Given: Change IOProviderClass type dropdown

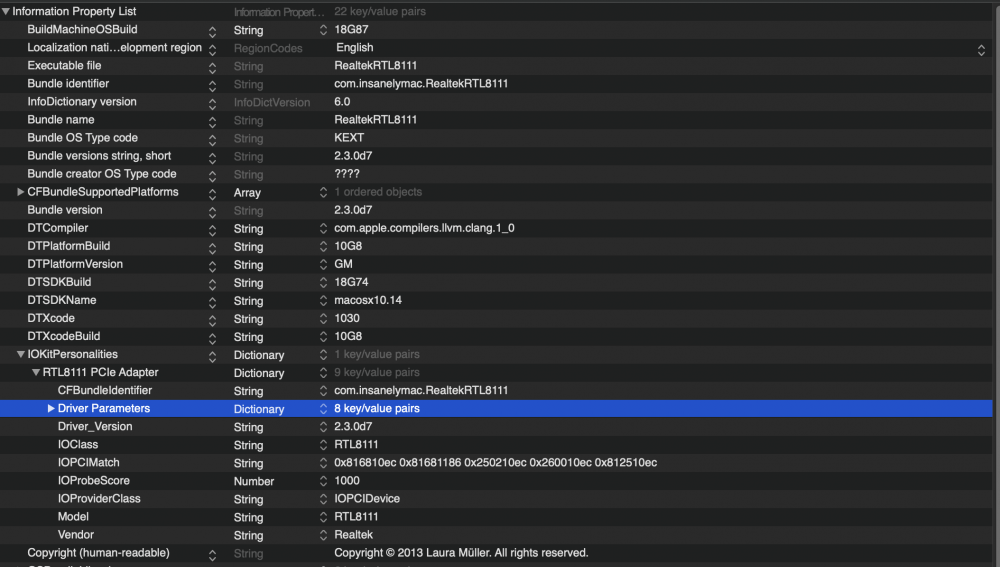Looking at the screenshot, I should [x=323, y=499].
